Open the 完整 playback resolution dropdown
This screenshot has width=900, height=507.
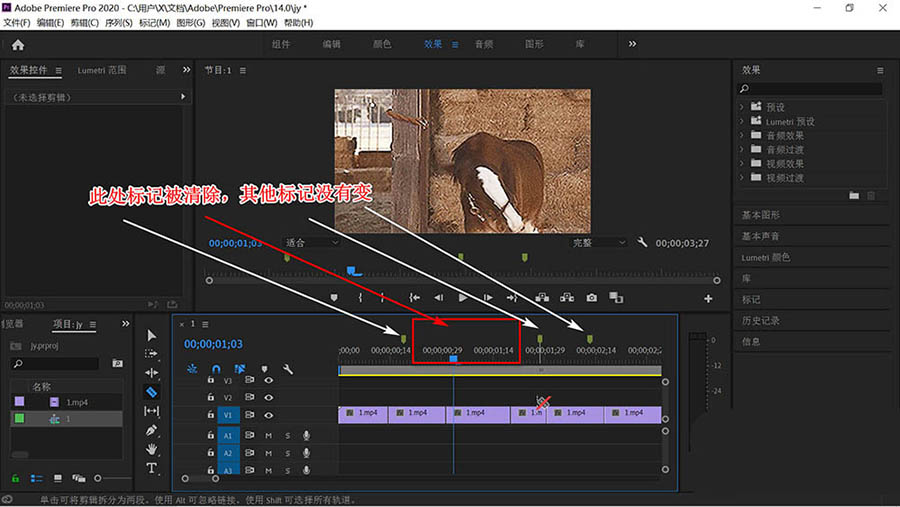coord(596,243)
